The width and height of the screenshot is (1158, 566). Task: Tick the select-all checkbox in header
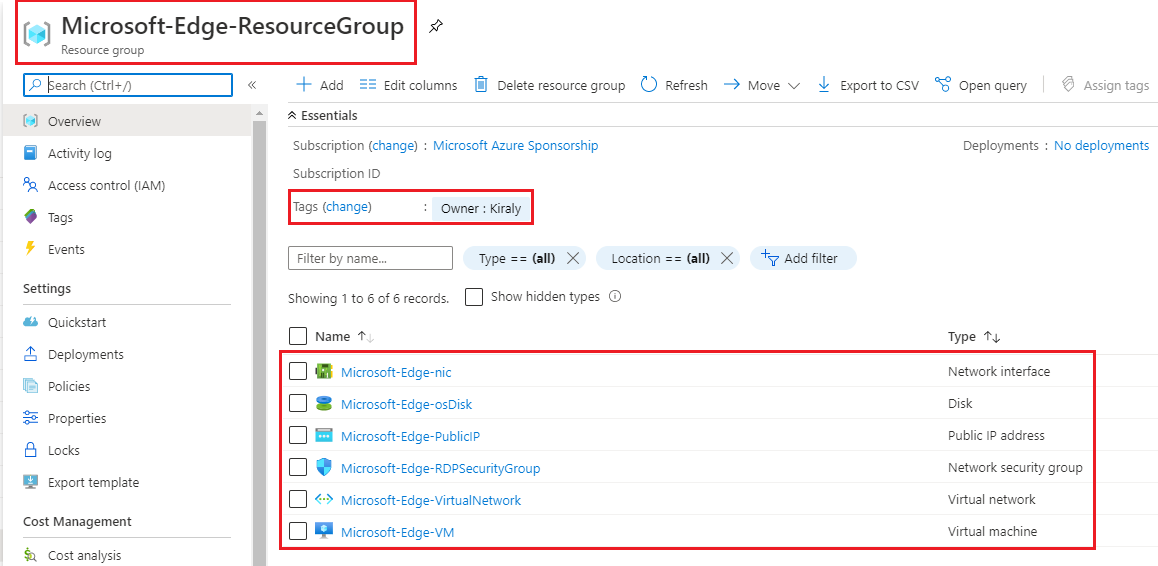pos(298,336)
